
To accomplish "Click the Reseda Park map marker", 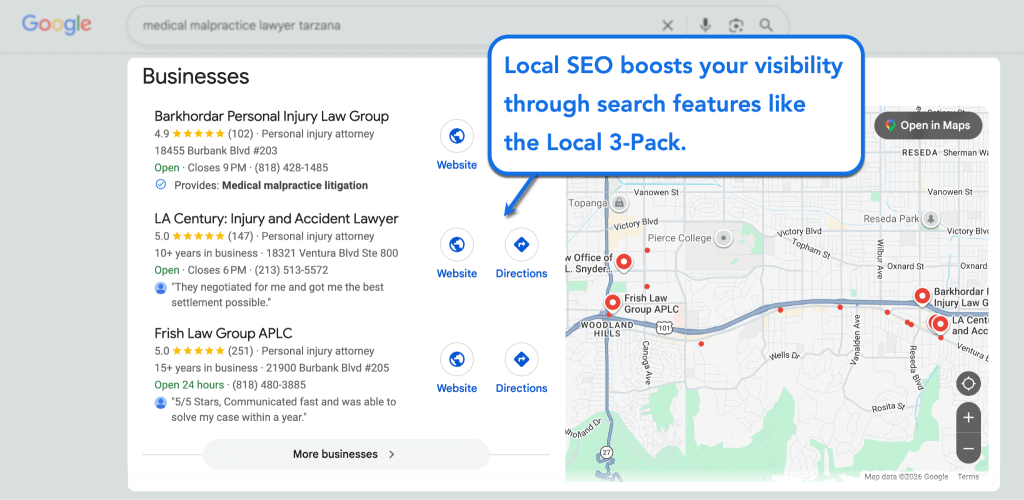I will (931, 218).
